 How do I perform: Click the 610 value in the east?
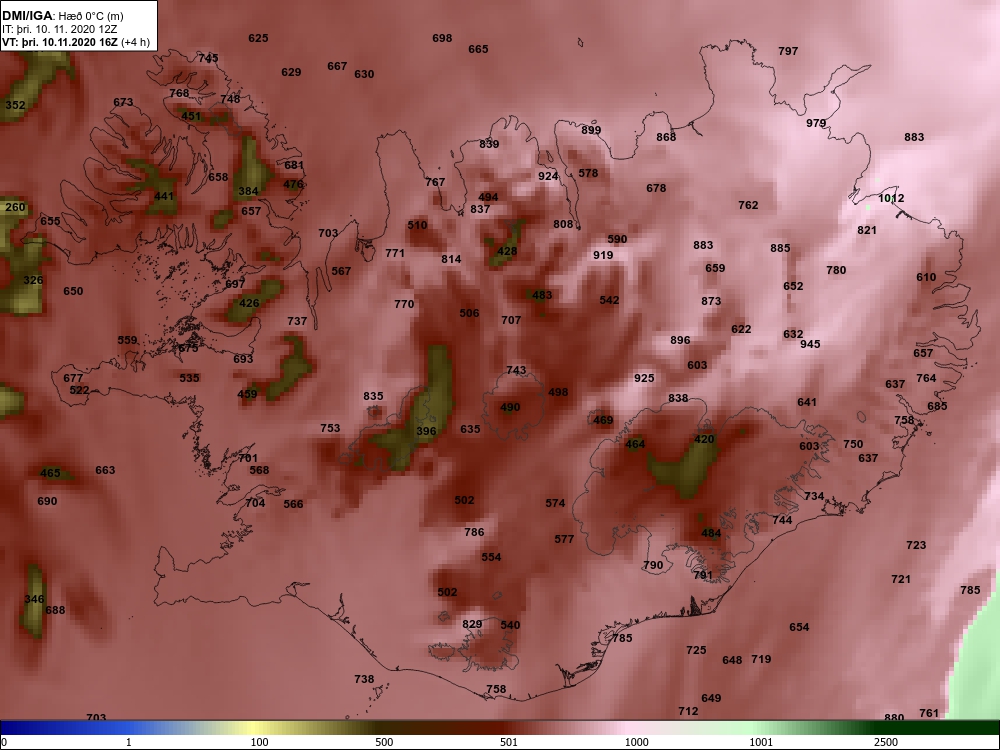point(926,277)
